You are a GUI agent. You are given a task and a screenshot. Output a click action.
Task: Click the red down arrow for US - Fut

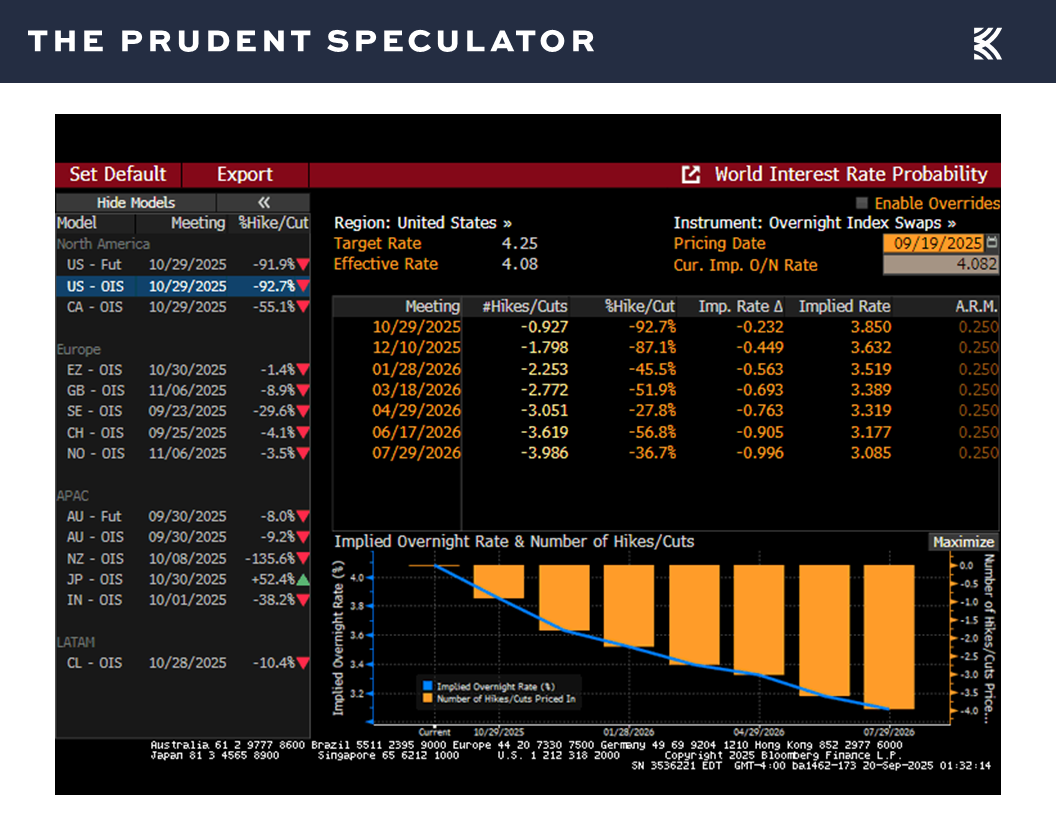(x=303, y=265)
